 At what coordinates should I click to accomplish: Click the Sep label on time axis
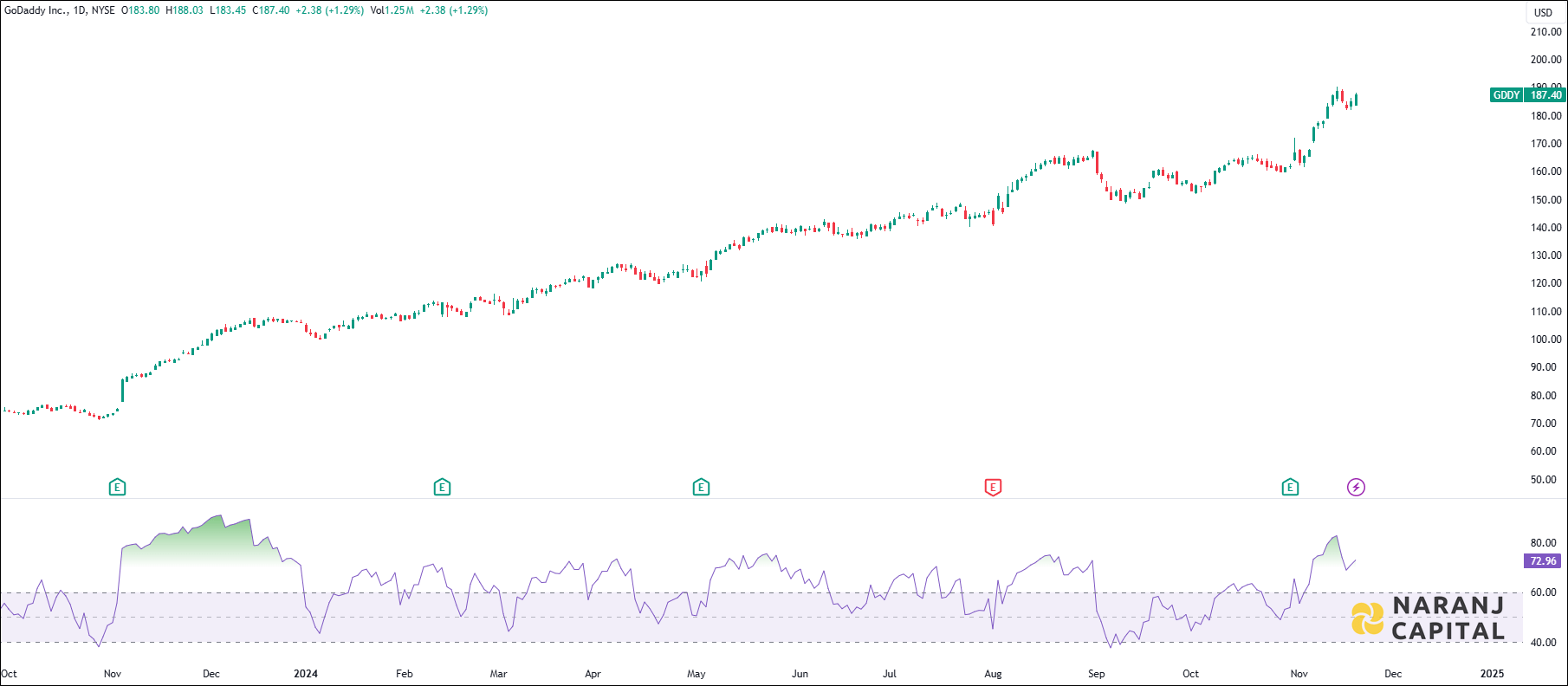coord(1097,674)
